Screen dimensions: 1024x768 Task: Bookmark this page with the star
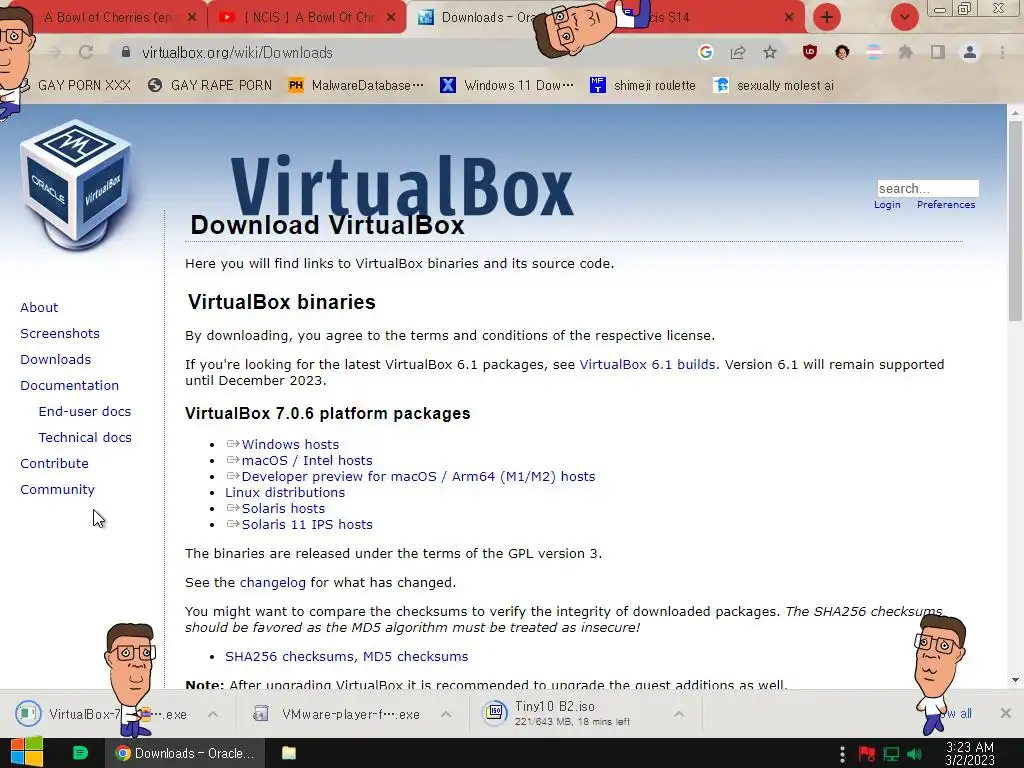coord(770,52)
